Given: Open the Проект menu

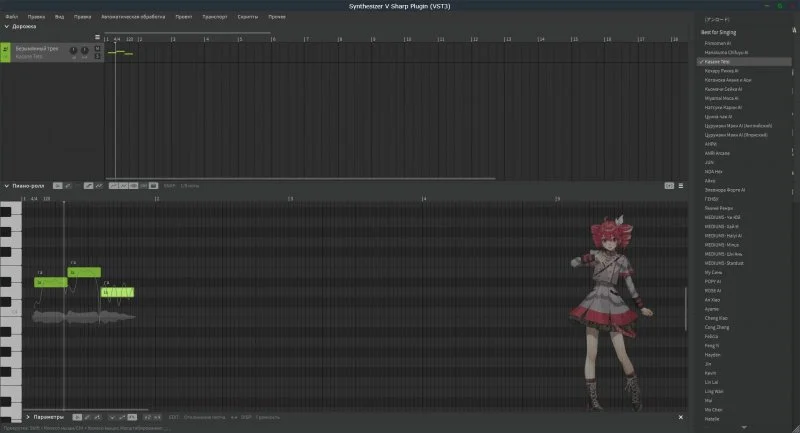Looking at the screenshot, I should (x=184, y=17).
